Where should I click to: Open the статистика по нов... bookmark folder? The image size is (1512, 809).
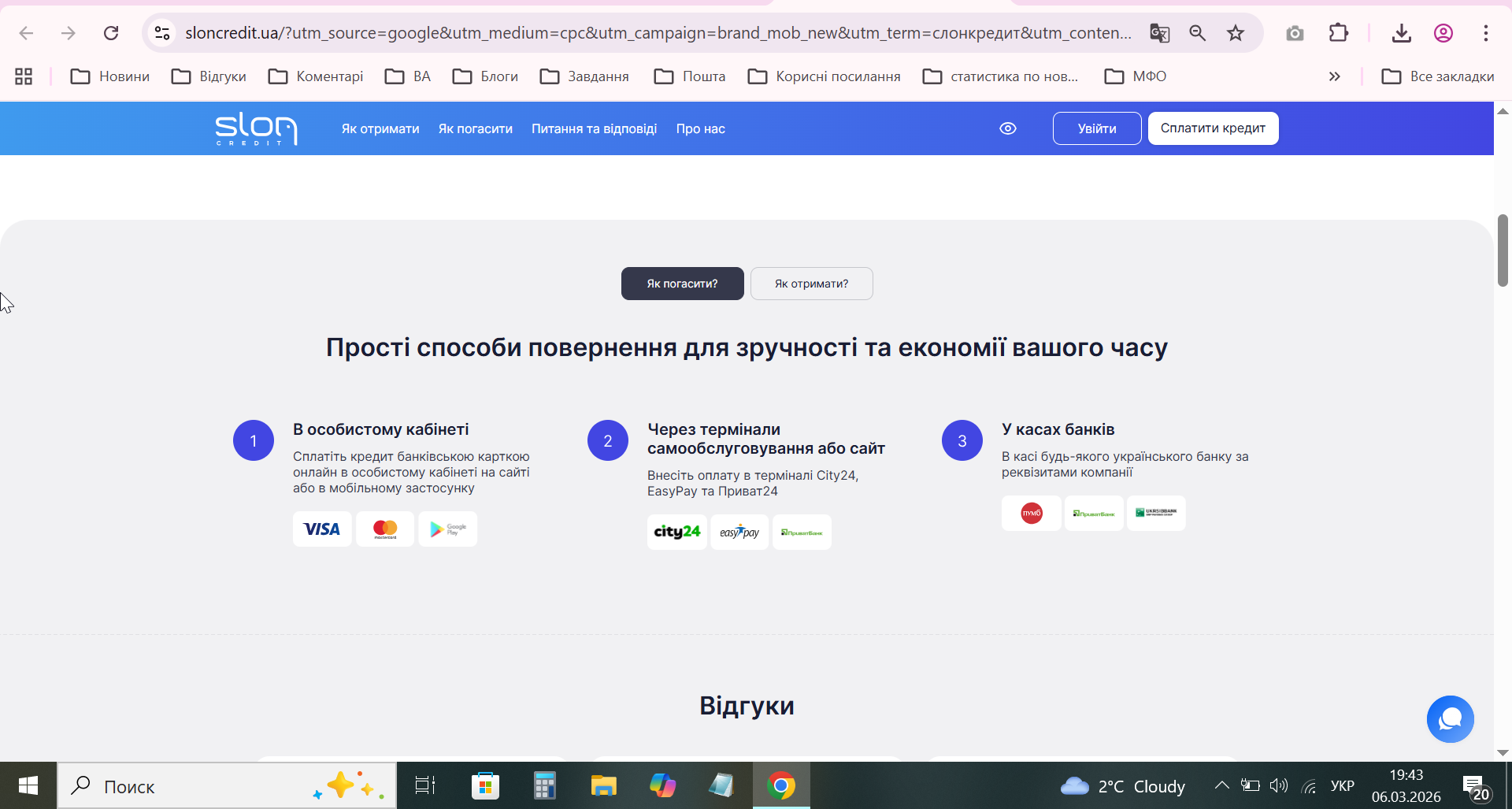coord(1000,76)
